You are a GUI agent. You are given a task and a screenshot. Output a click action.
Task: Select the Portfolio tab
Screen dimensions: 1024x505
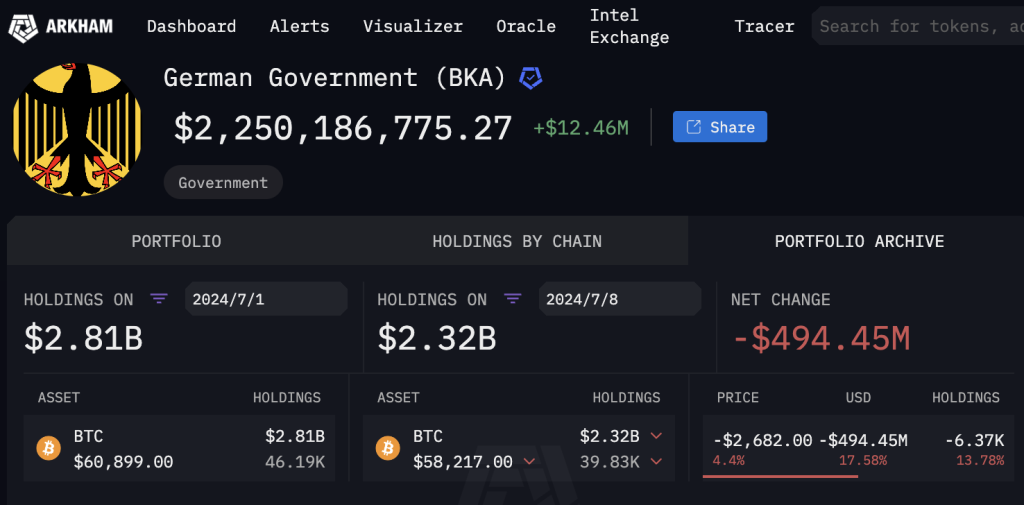(176, 241)
